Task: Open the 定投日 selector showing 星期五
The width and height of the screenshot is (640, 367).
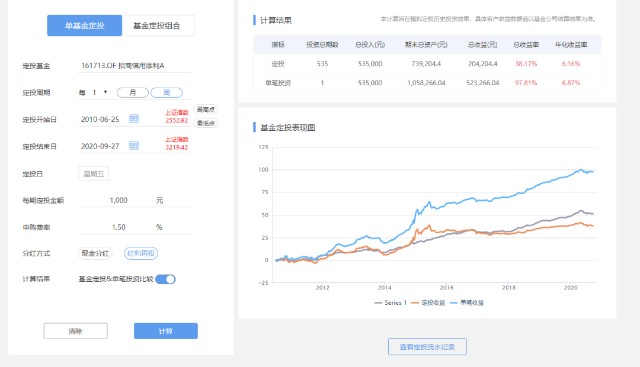Action: click(93, 174)
